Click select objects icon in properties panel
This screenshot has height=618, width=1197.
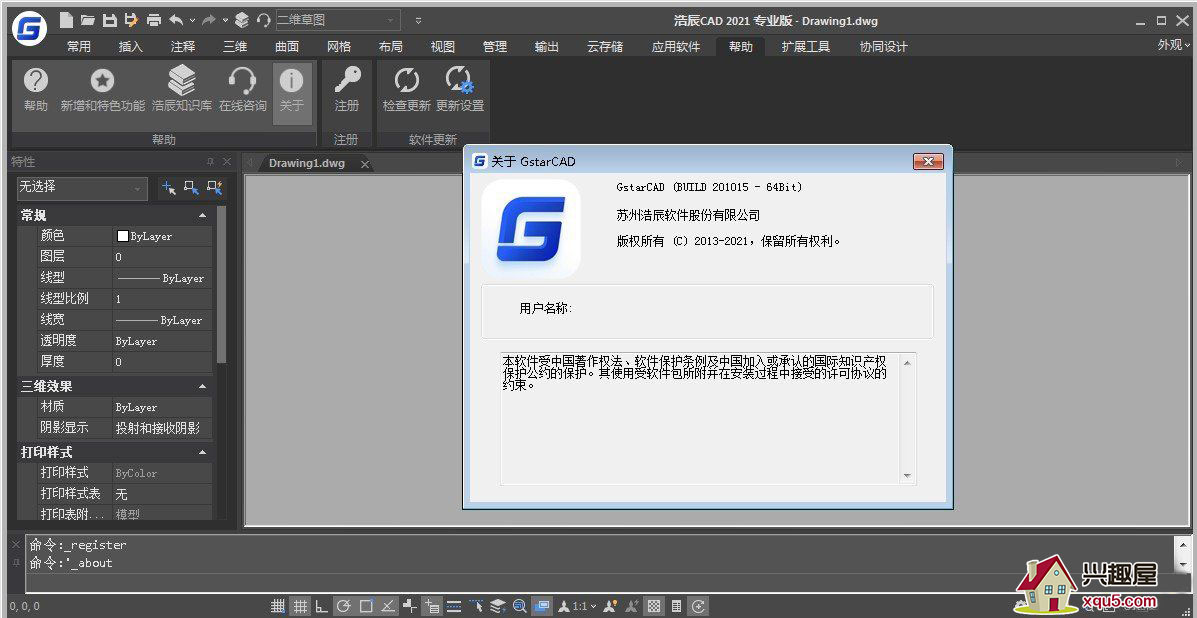(192, 188)
